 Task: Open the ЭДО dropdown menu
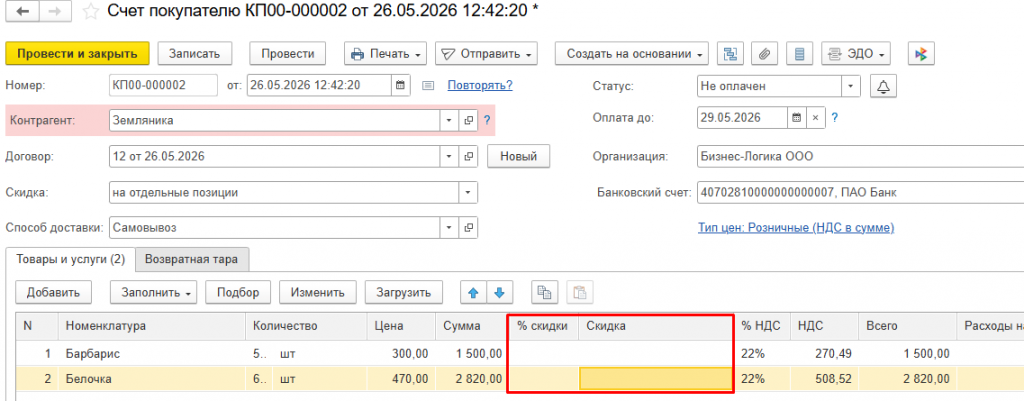pyautogui.click(x=856, y=54)
